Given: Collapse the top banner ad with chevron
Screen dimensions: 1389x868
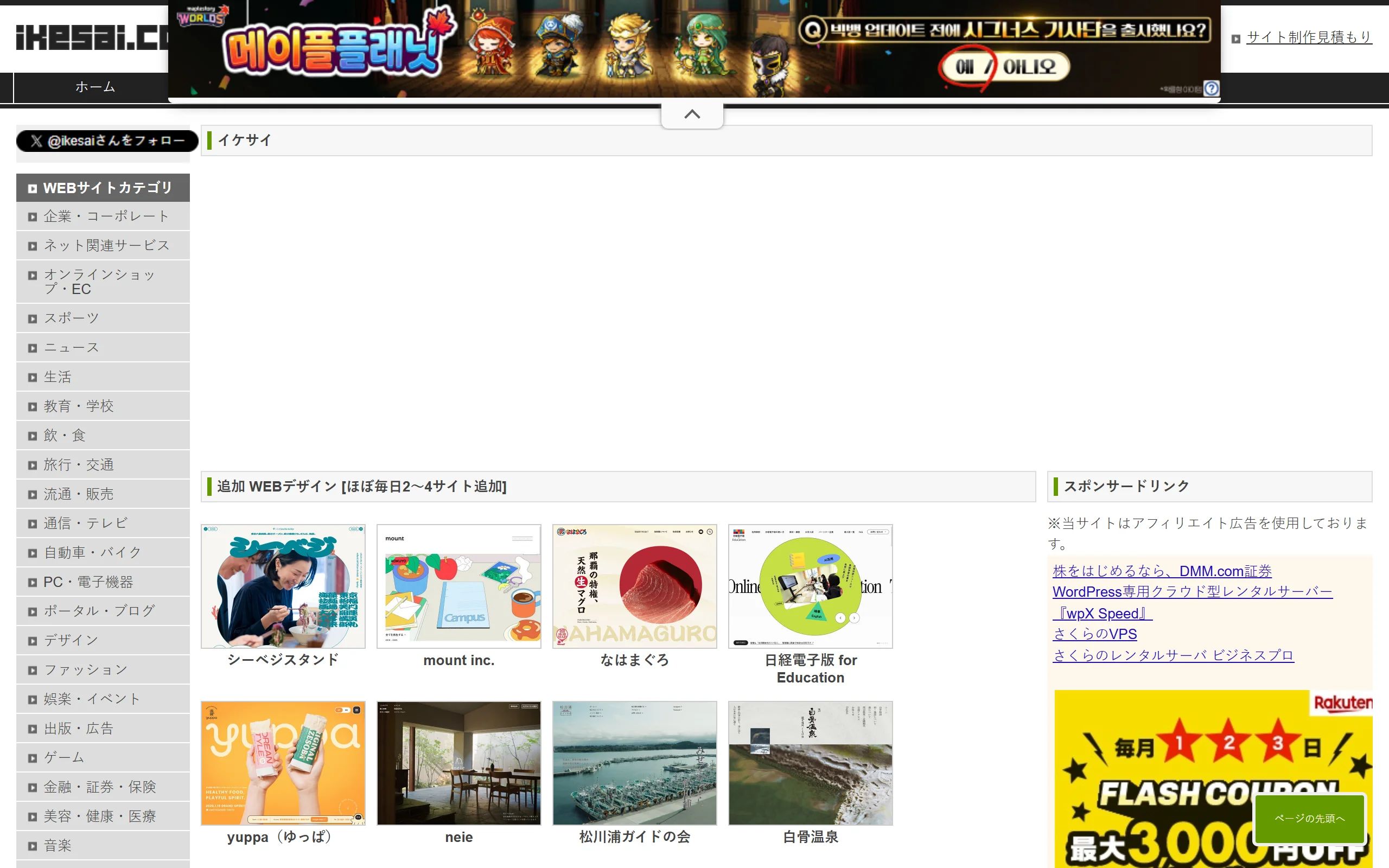Looking at the screenshot, I should click(692, 114).
